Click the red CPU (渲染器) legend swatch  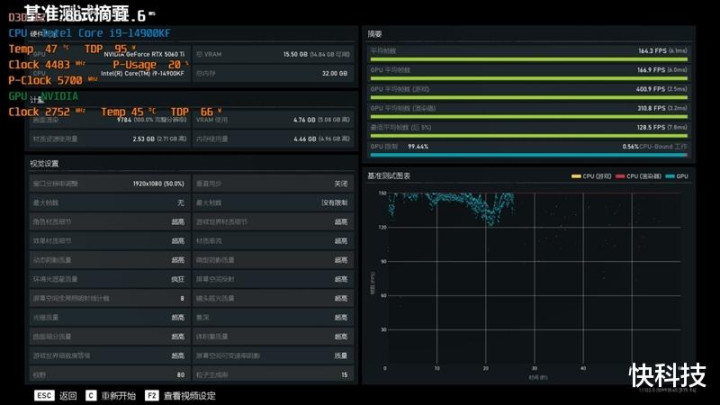point(620,176)
